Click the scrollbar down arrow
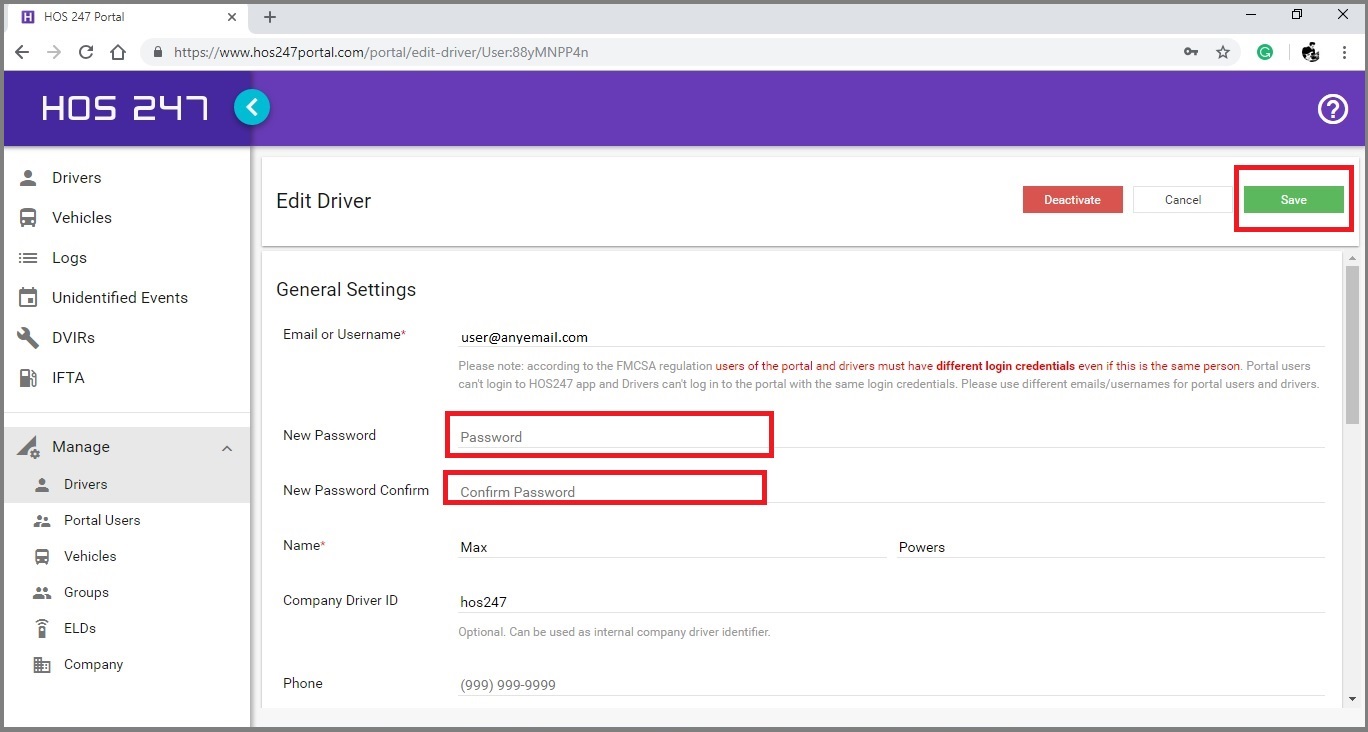Screen dimensions: 1368x732 coord(1353,699)
